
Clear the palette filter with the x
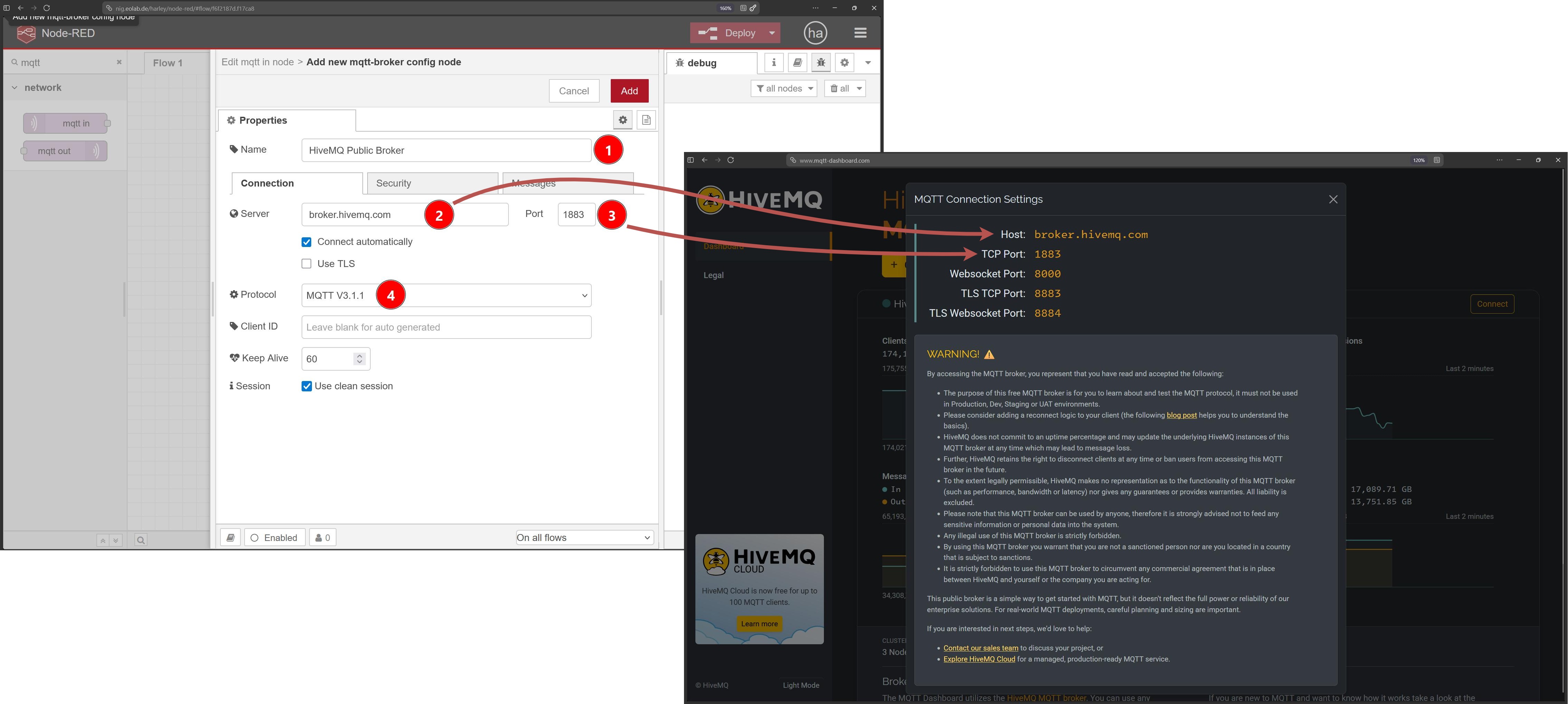tap(119, 62)
